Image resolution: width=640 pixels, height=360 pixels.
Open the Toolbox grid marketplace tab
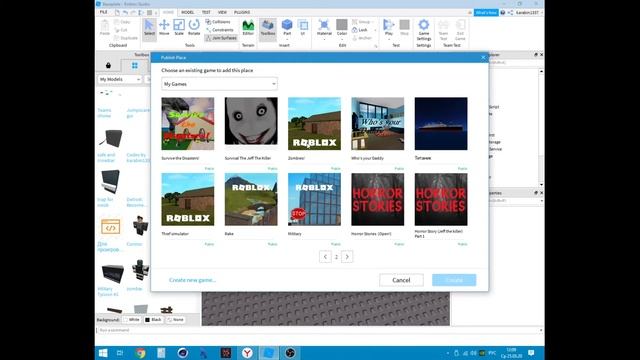[135, 65]
